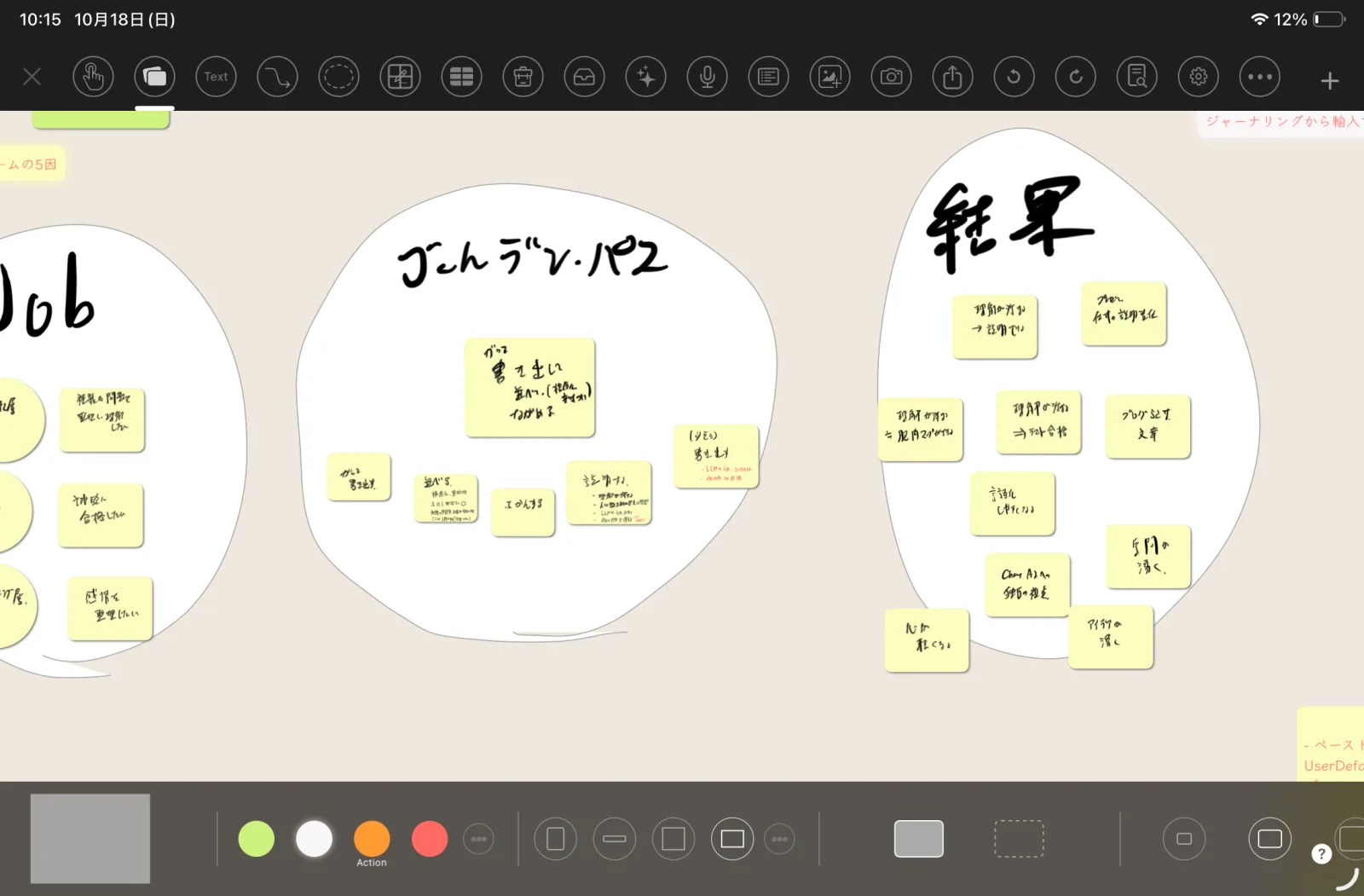This screenshot has height=896, width=1364.
Task: Show more color options
Action: [x=478, y=839]
